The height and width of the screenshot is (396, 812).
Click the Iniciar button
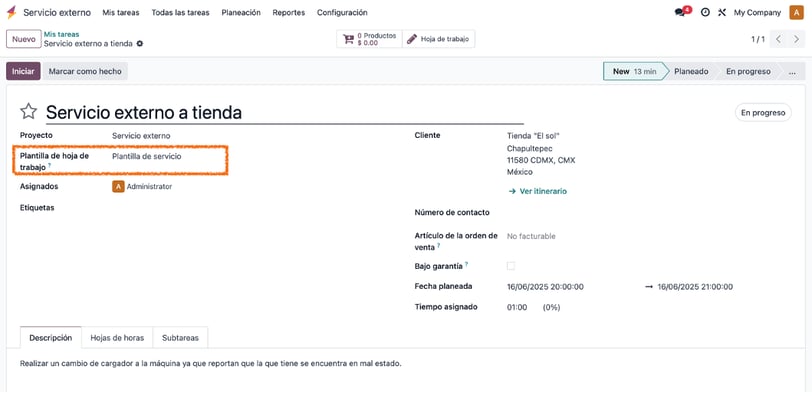(23, 71)
